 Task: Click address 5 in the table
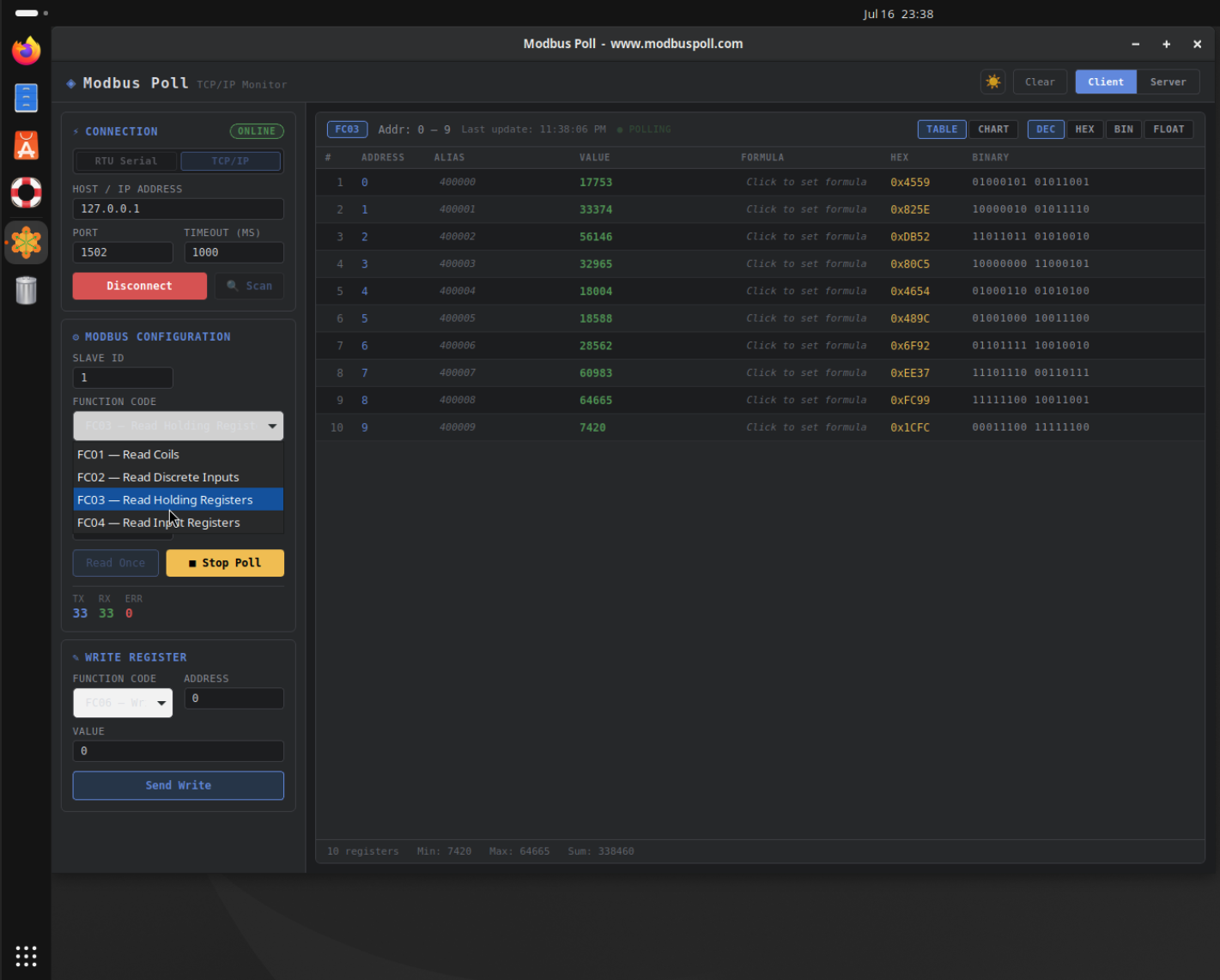click(364, 318)
